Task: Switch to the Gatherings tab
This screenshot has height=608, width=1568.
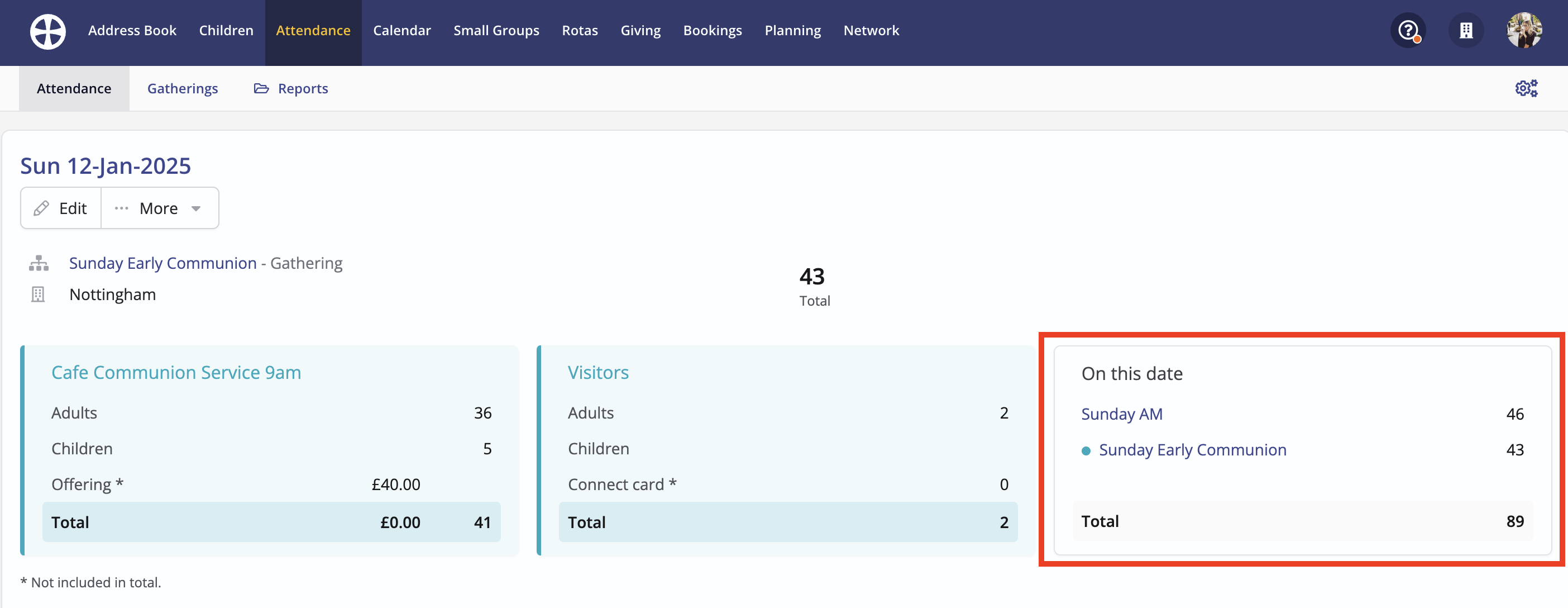Action: click(182, 89)
